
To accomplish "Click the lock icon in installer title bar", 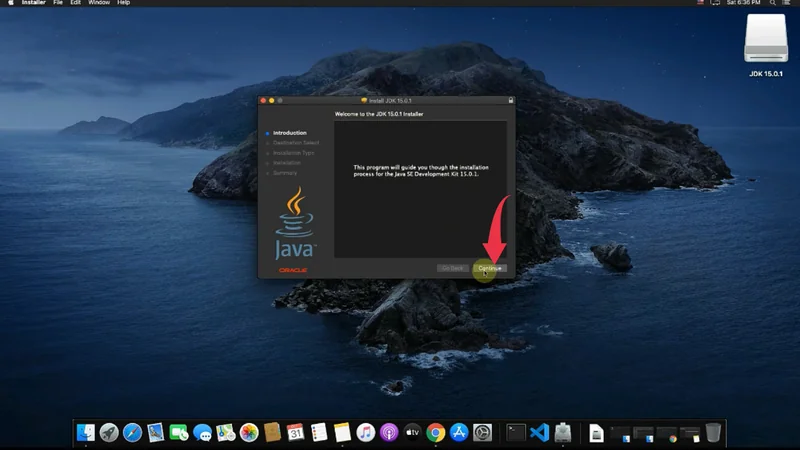I will click(x=510, y=100).
